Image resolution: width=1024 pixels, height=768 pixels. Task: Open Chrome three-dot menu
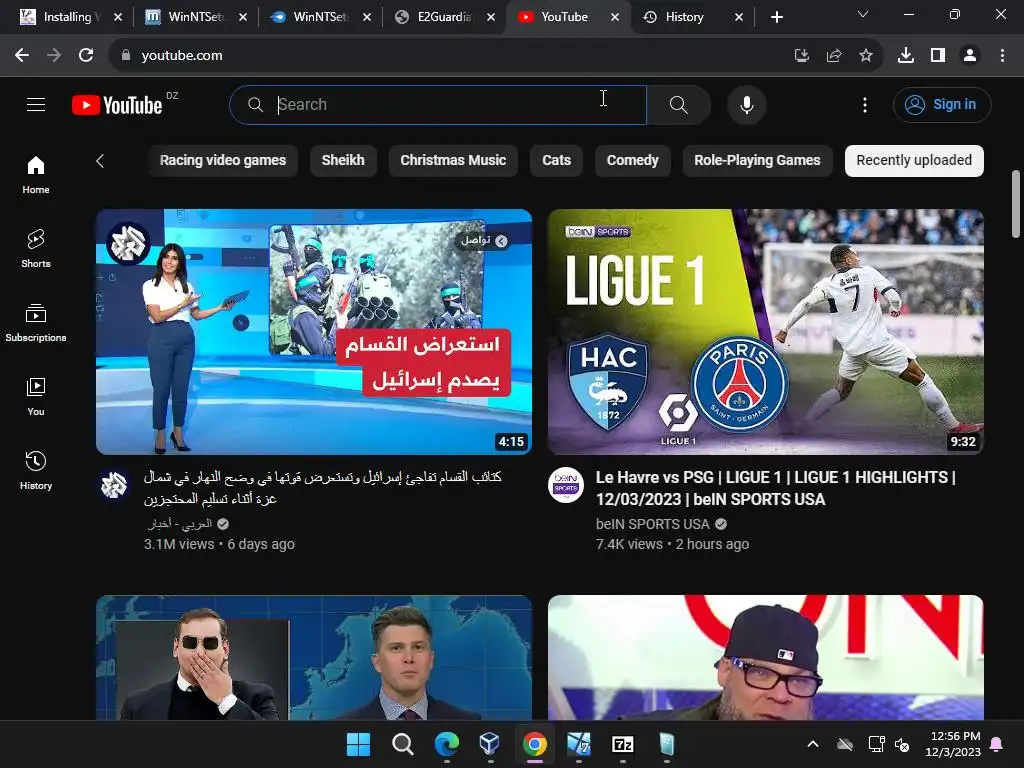point(1002,56)
